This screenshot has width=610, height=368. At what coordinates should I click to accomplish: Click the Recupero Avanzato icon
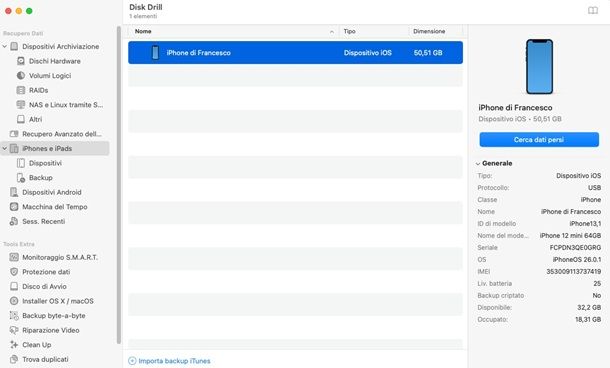pyautogui.click(x=14, y=134)
